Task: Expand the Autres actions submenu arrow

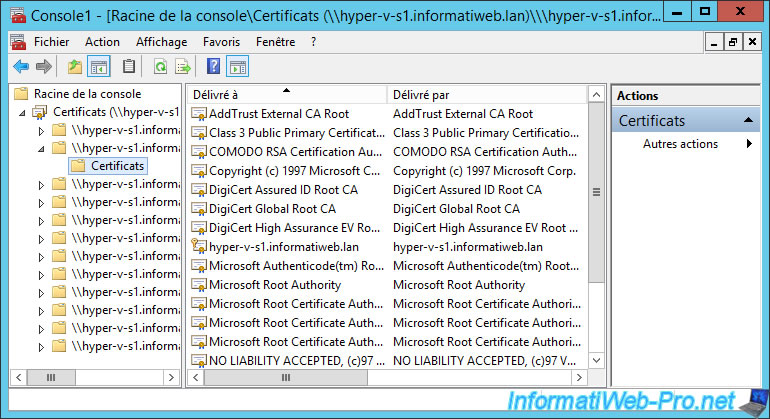Action: pos(749,144)
